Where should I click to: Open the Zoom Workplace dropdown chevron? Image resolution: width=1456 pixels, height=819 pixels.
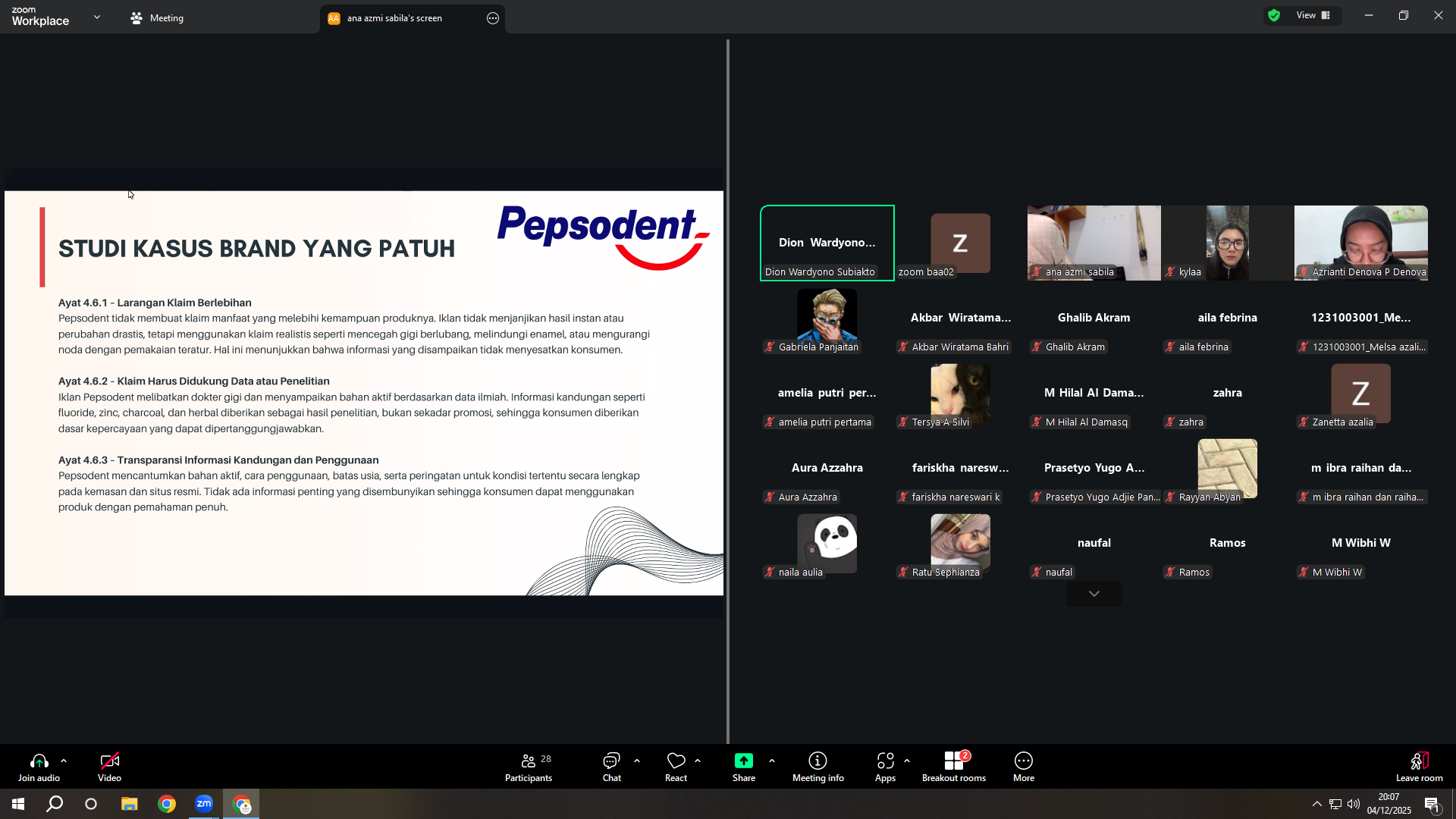pos(97,17)
